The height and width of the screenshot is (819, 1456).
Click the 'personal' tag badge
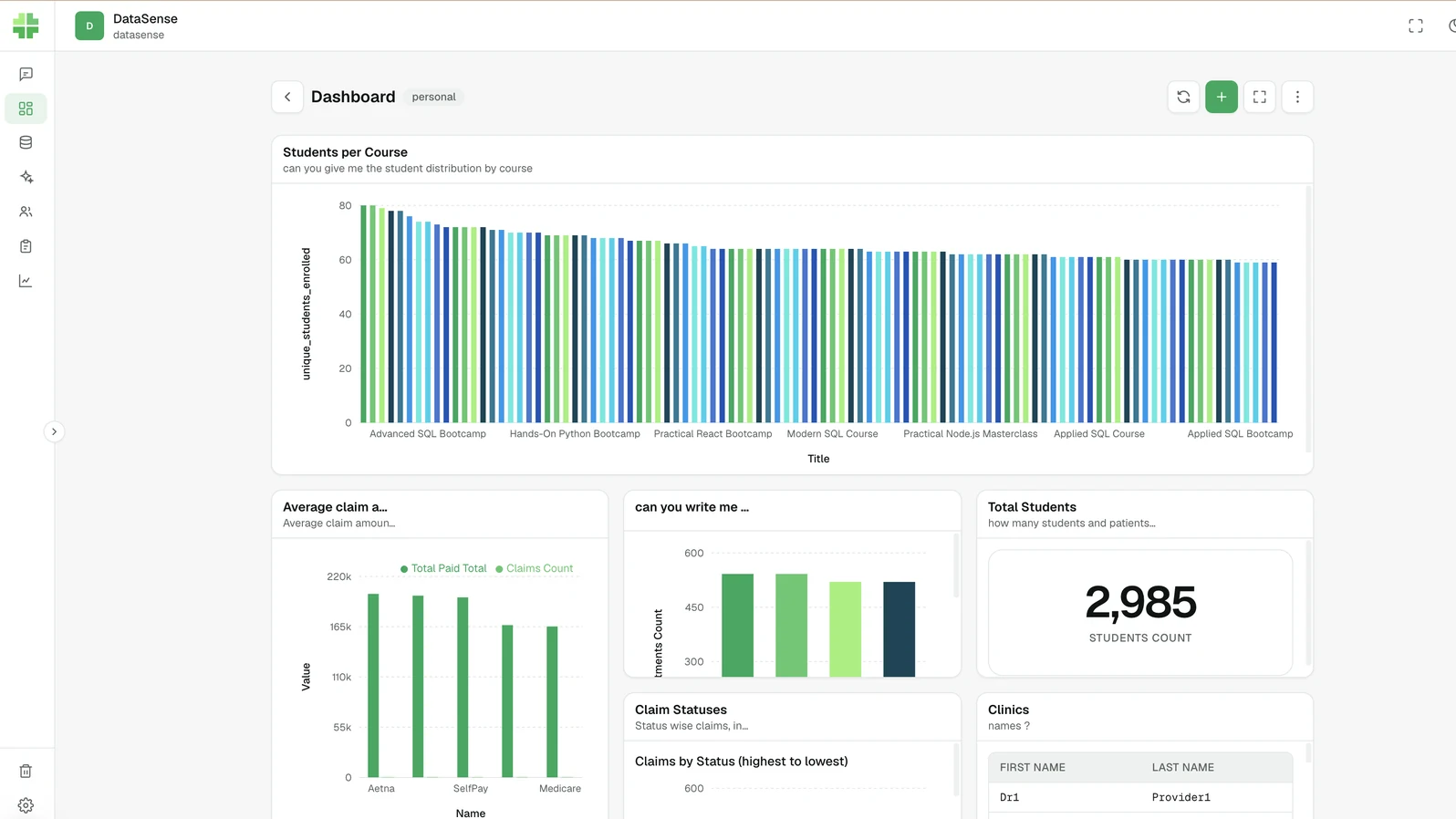pos(433,97)
